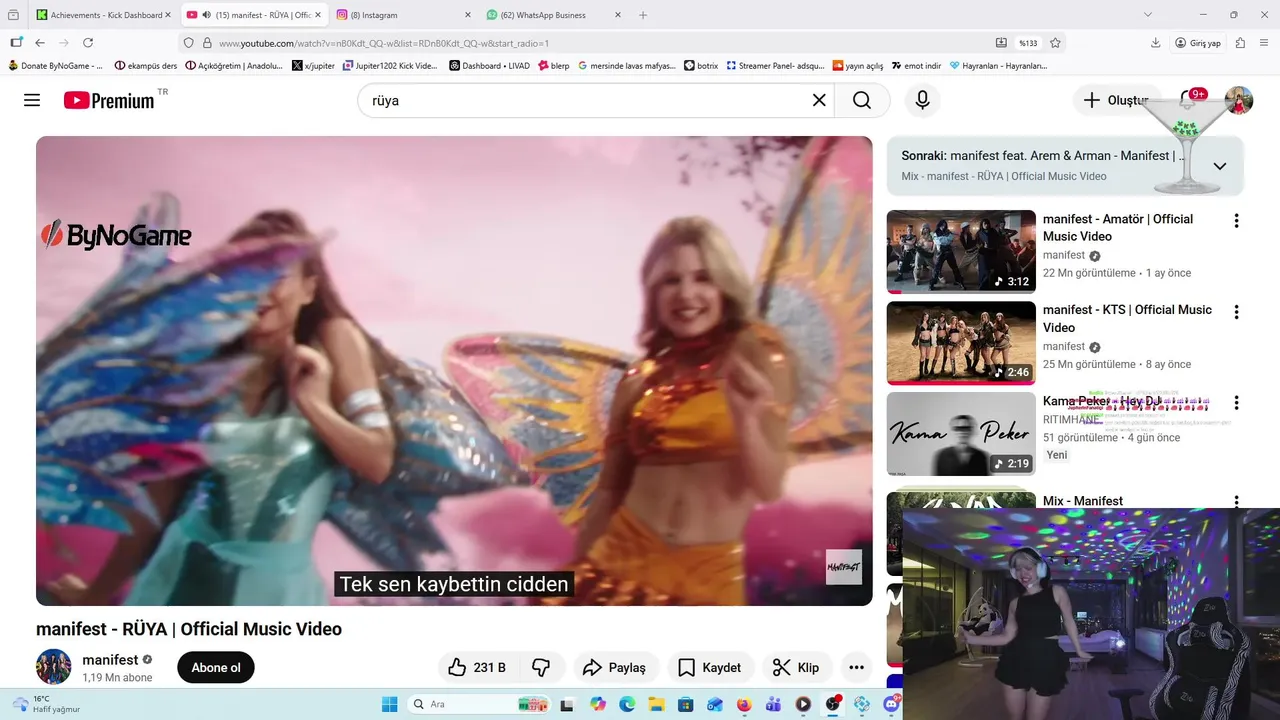Viewport: 1280px width, 720px height.
Task: Open manifest channel avatar
Action: 54,667
